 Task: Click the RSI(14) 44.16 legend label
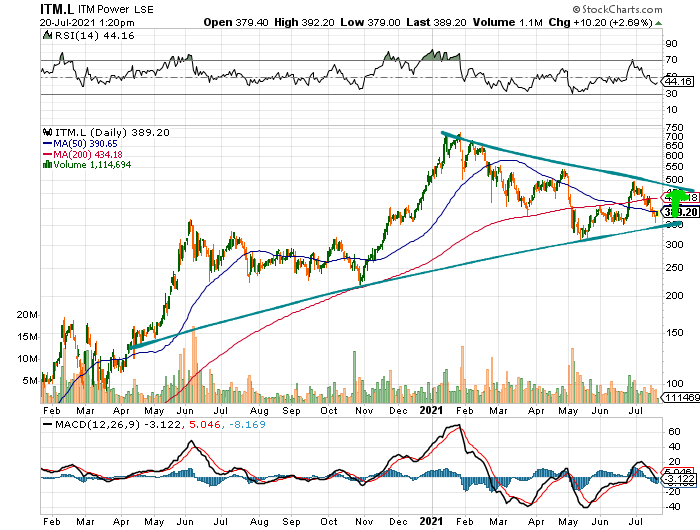(94, 36)
